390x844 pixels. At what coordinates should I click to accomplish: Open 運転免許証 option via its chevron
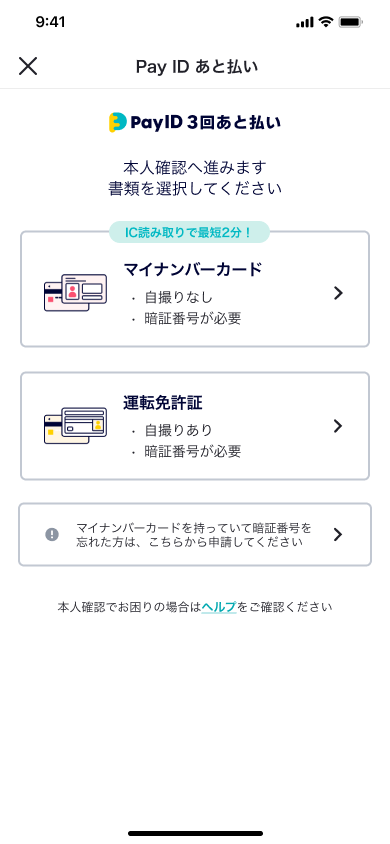(x=338, y=426)
